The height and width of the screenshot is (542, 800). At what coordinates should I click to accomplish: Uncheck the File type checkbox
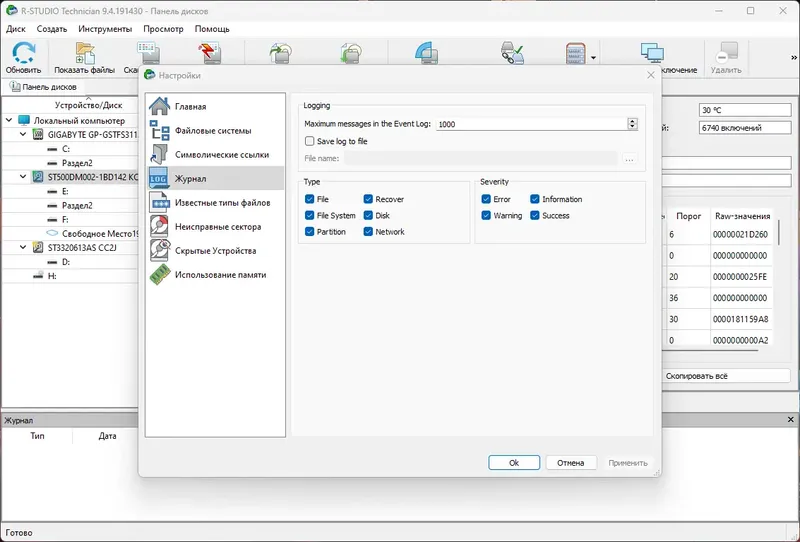tap(309, 199)
